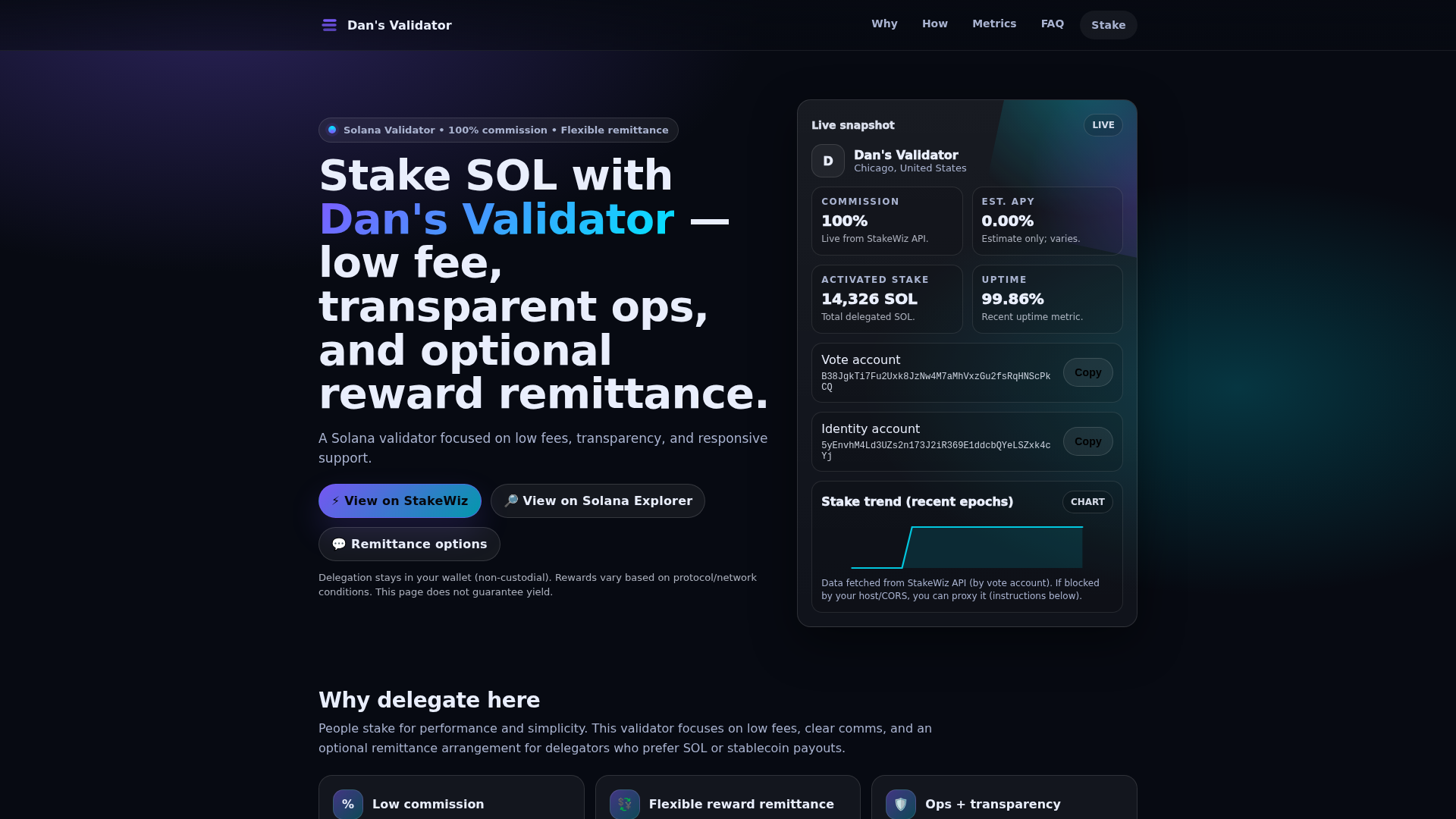Click the Total delegated SOL caption
This screenshot has width=1456, height=819.
point(868,317)
